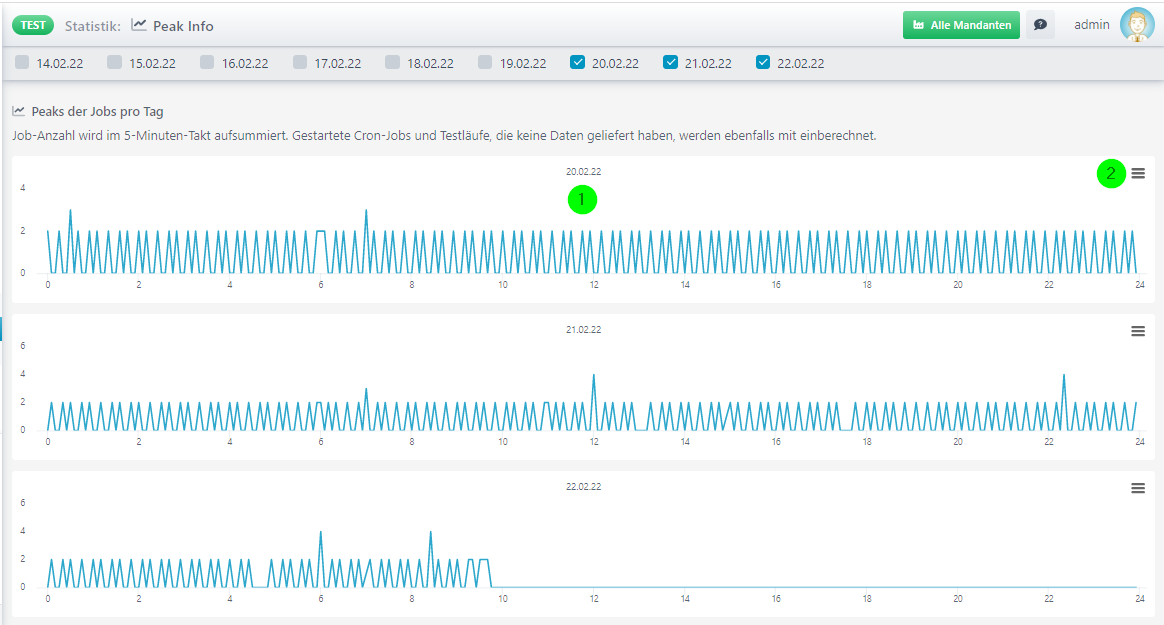Click the chart icon beside Peaks der Jobs pro Tag
Viewport: 1164px width, 625px height.
[19, 111]
